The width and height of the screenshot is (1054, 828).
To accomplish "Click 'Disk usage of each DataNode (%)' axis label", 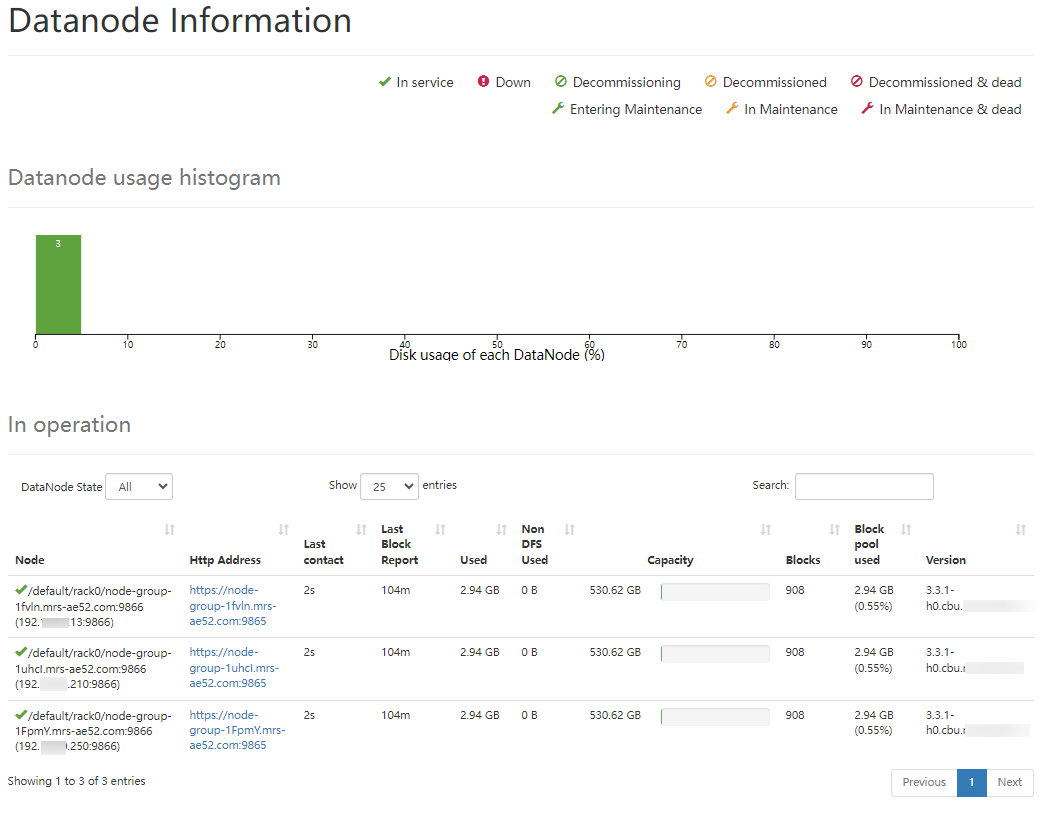I will [x=497, y=355].
